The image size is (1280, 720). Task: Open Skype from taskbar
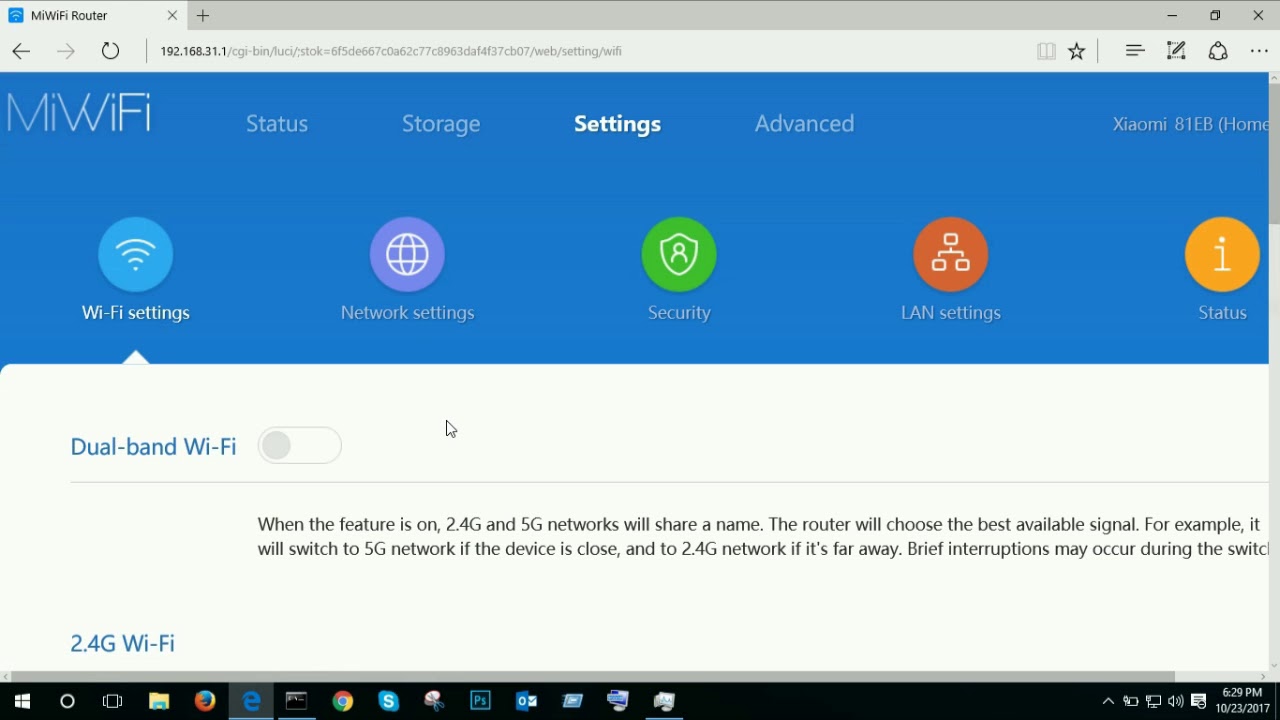point(389,701)
